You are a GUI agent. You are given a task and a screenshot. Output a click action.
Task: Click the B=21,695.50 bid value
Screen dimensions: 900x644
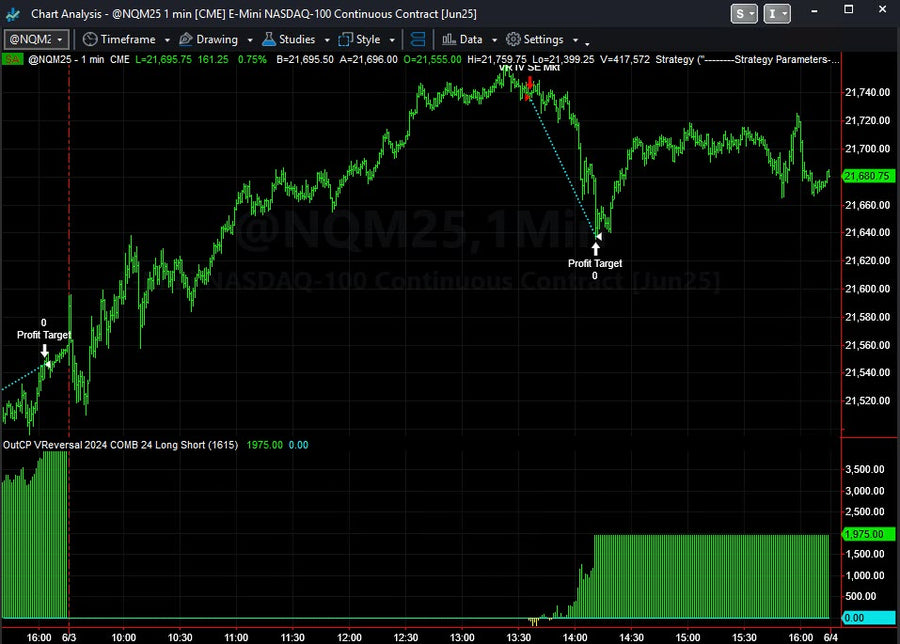click(x=305, y=59)
